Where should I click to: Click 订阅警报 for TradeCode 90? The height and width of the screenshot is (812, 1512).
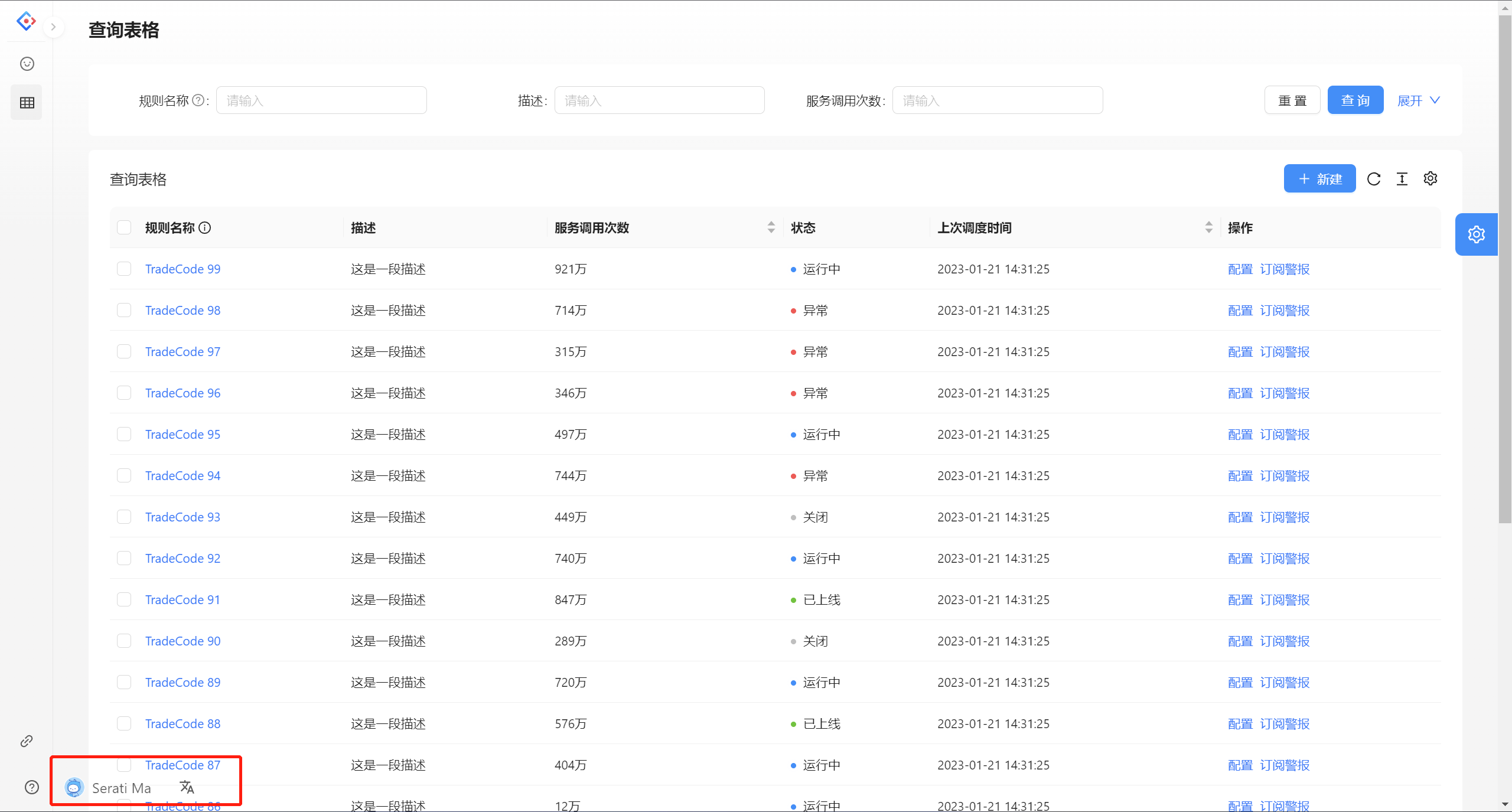(x=1285, y=641)
